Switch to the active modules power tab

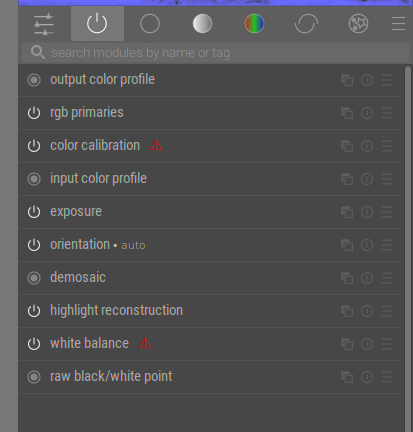[97, 23]
